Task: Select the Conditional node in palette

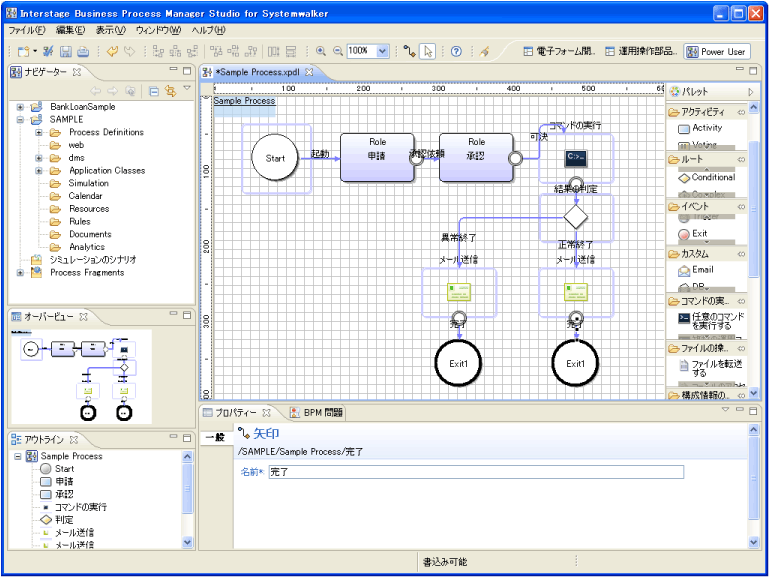Action: coord(707,177)
